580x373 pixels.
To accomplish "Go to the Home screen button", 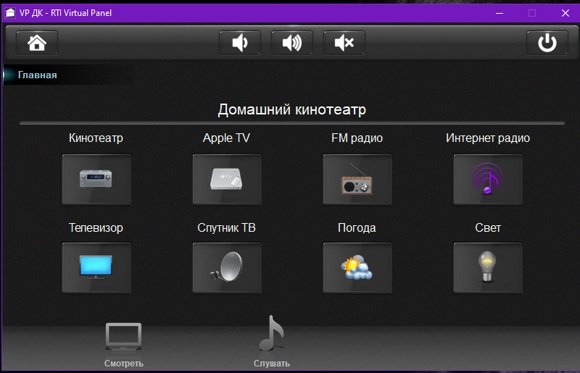I will [x=37, y=43].
